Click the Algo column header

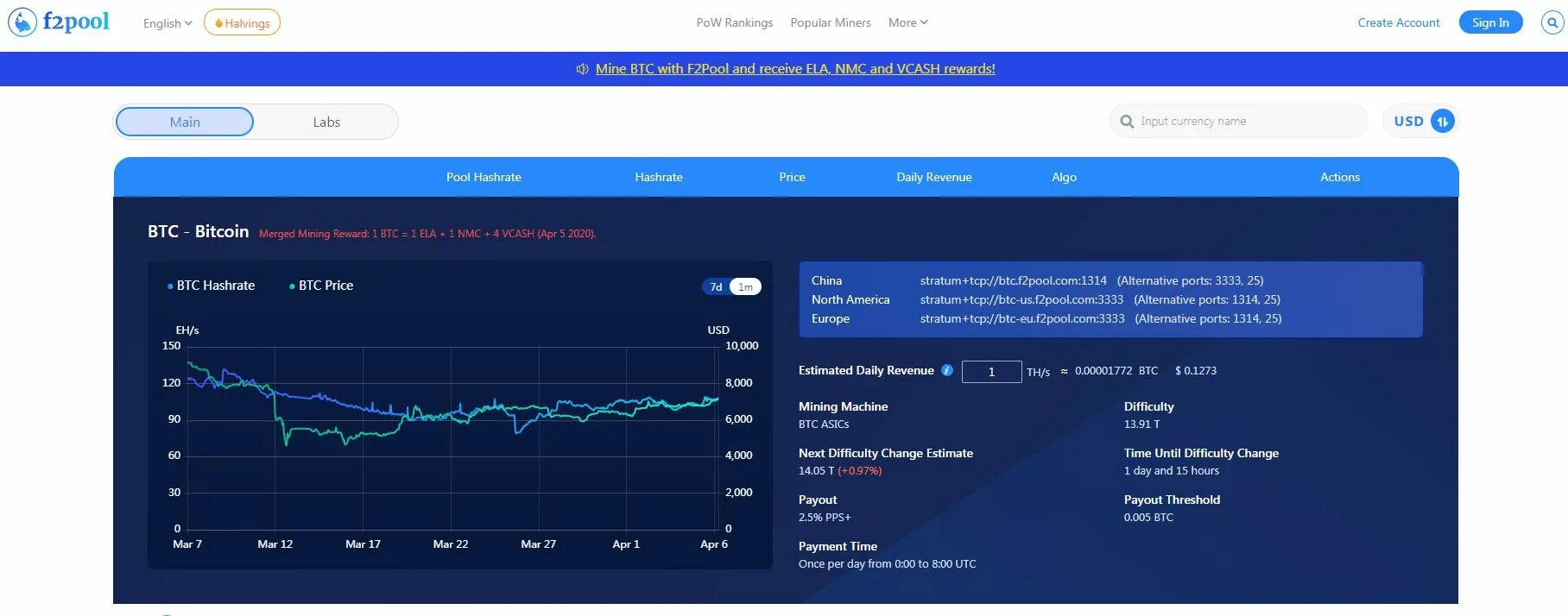pos(1064,177)
